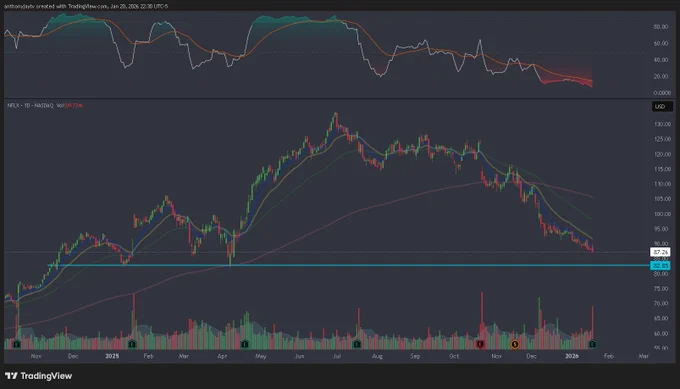Select the Jun label on the time axis

coord(299,356)
